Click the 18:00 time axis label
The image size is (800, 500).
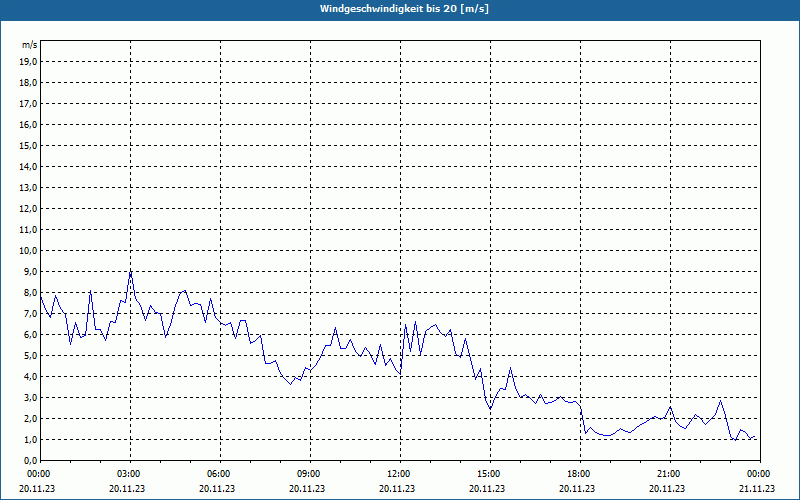point(580,474)
